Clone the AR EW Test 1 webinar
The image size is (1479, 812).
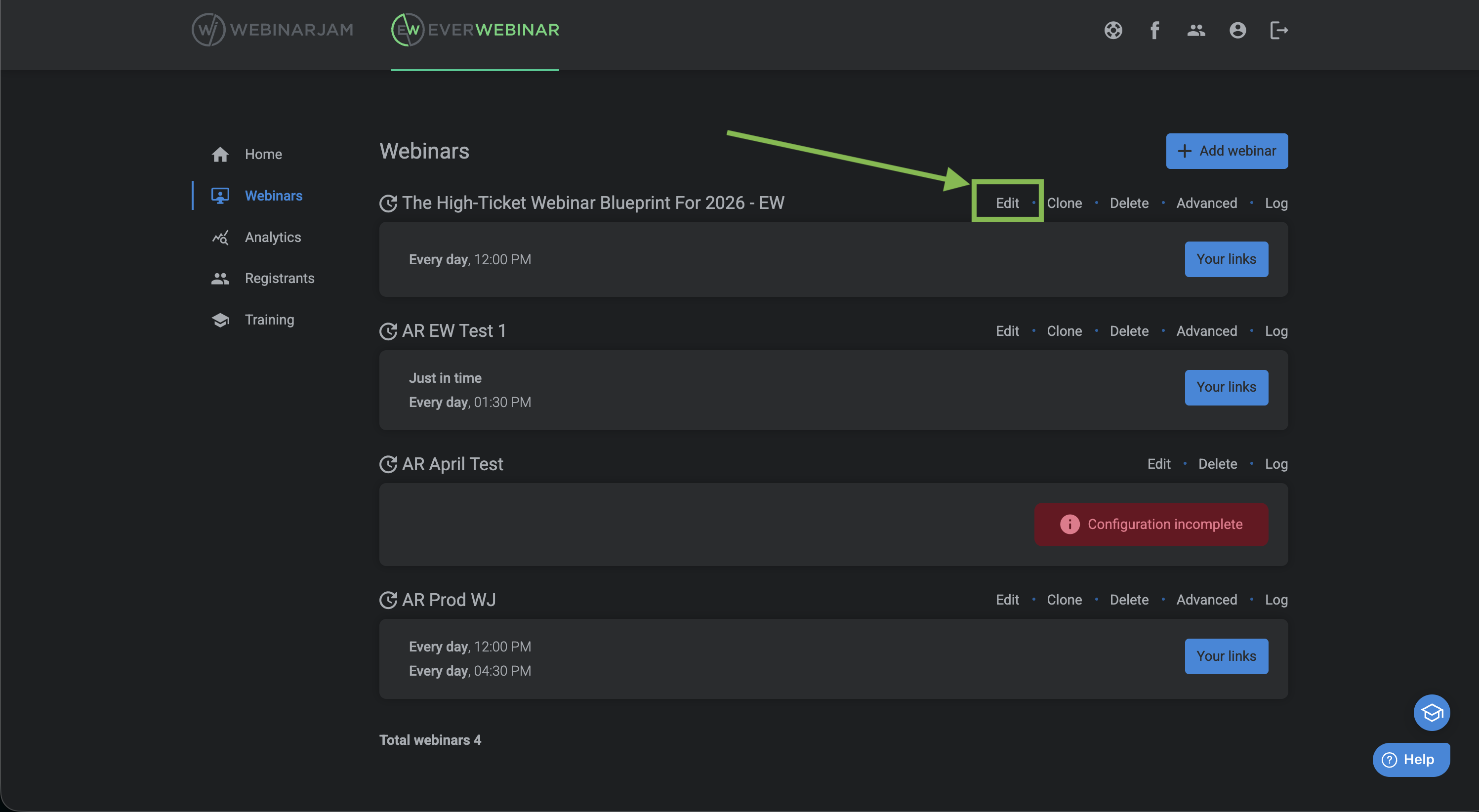click(x=1064, y=331)
